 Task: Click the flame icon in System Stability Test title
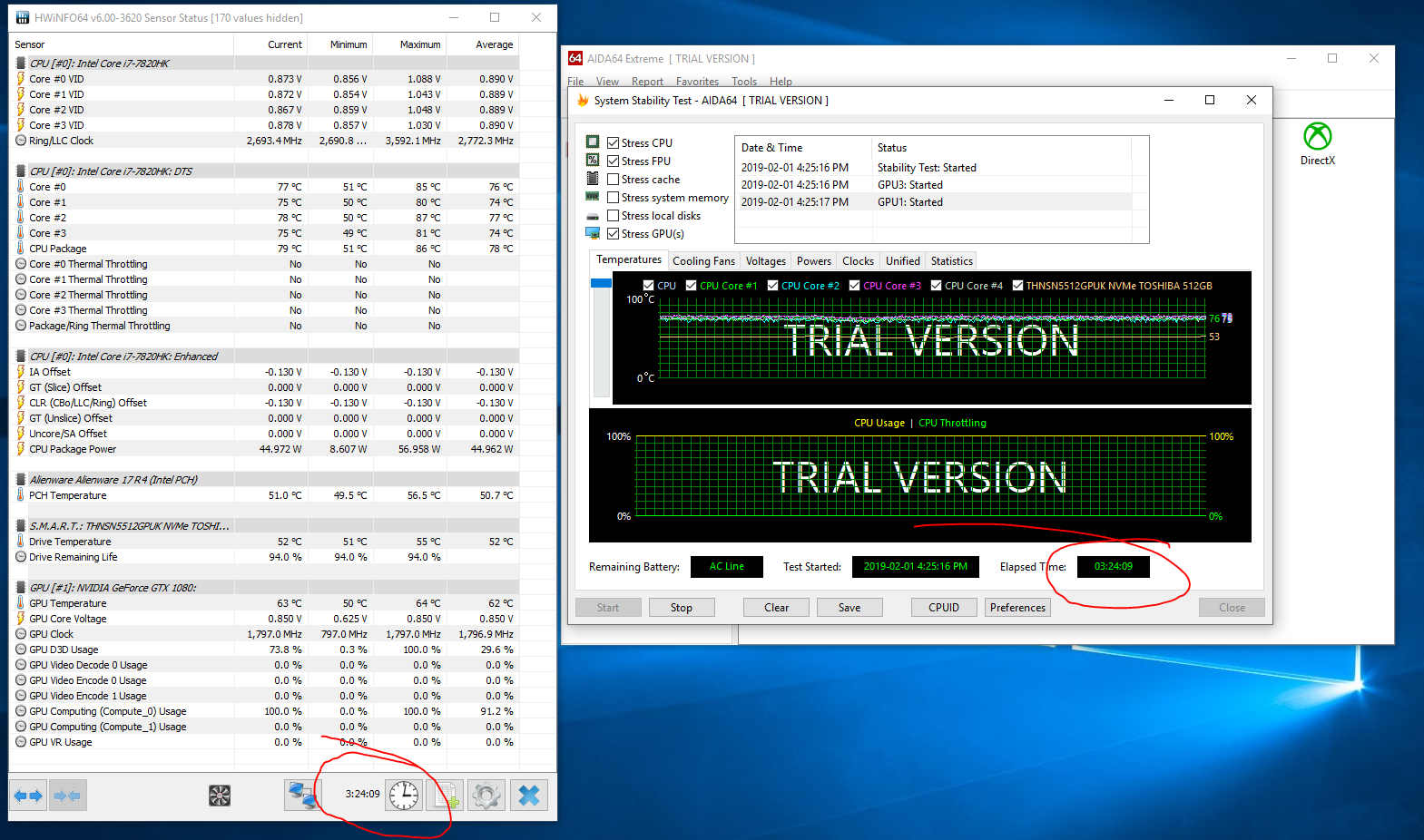(583, 100)
